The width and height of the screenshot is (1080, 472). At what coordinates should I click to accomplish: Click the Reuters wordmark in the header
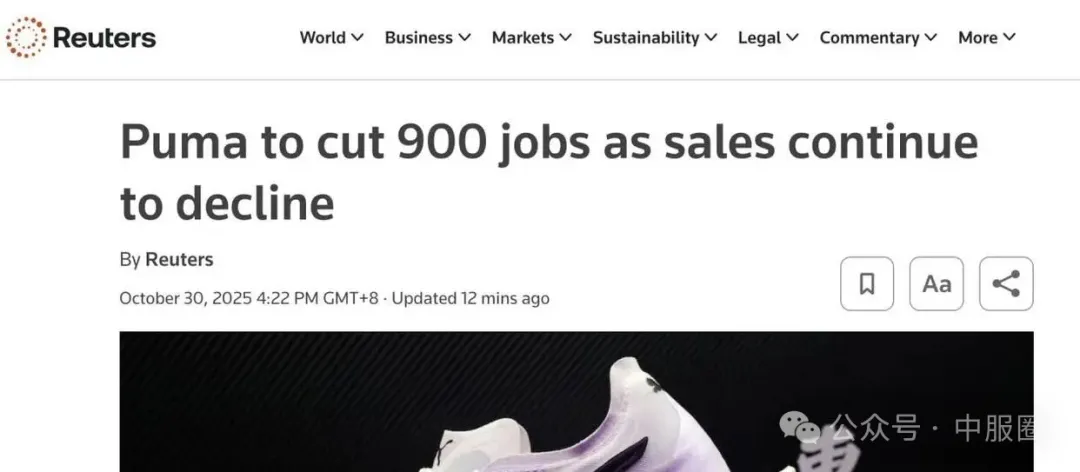click(104, 38)
